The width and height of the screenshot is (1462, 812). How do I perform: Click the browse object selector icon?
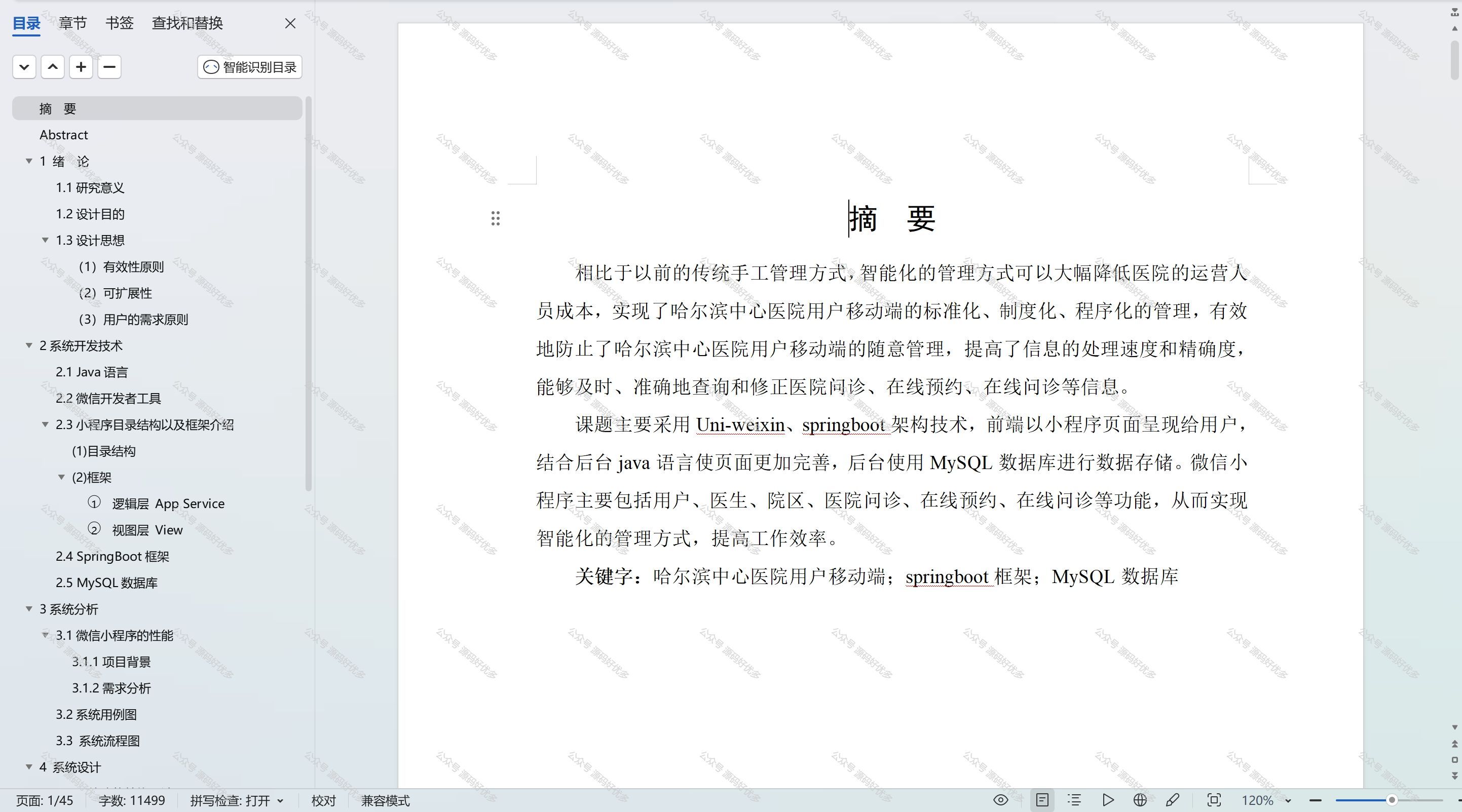[x=1454, y=759]
